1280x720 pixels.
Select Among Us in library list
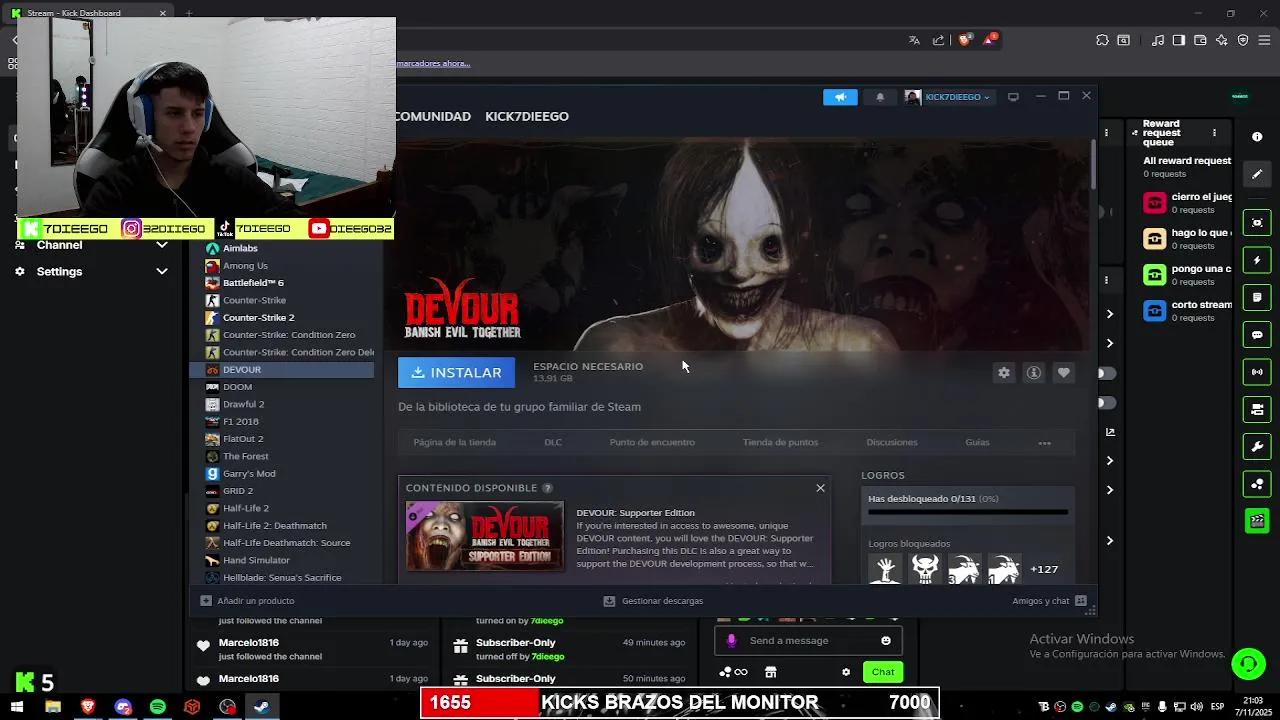pos(245,266)
